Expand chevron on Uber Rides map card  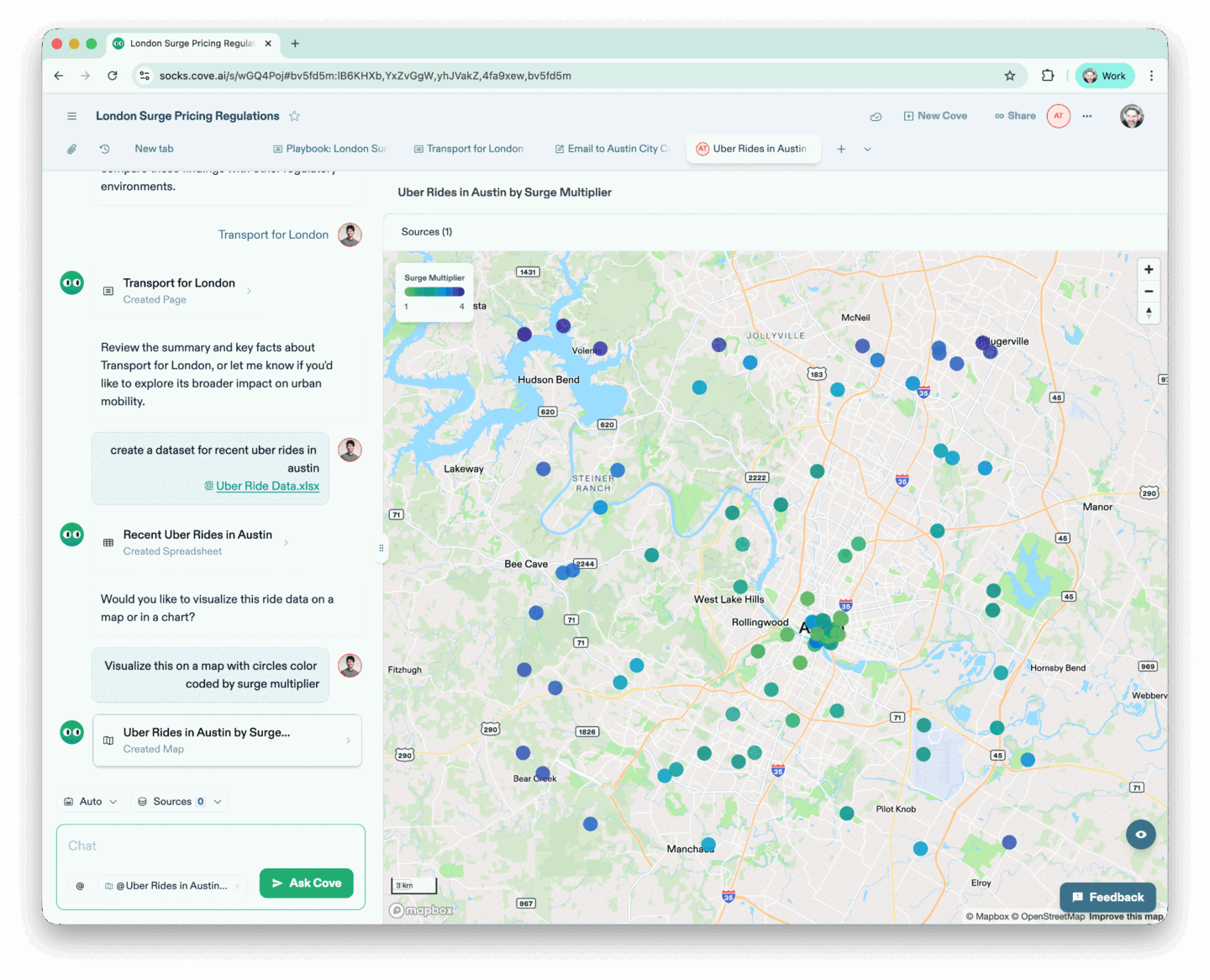pos(348,740)
